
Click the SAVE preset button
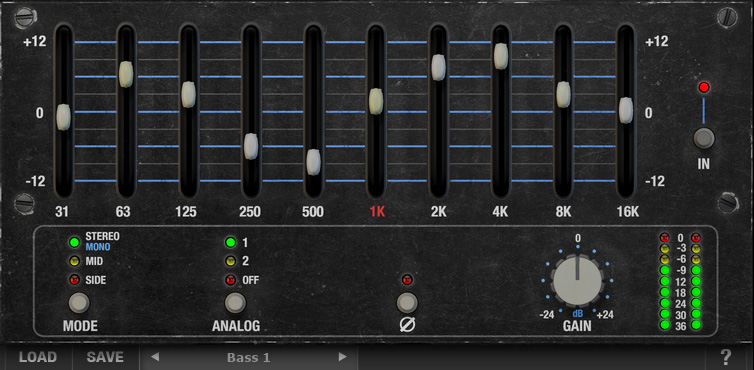105,357
